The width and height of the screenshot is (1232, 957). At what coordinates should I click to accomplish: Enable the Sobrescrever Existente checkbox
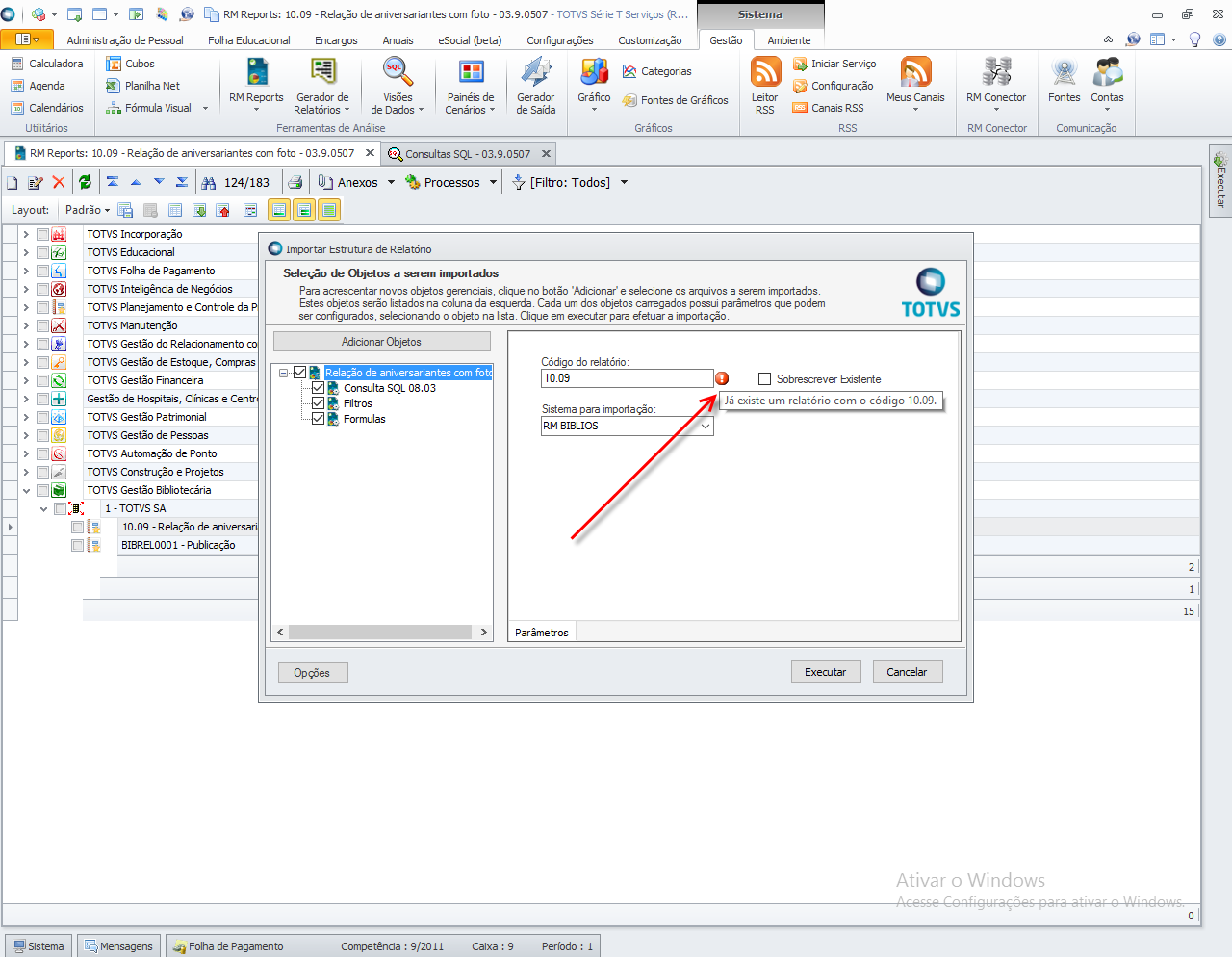tap(765, 379)
